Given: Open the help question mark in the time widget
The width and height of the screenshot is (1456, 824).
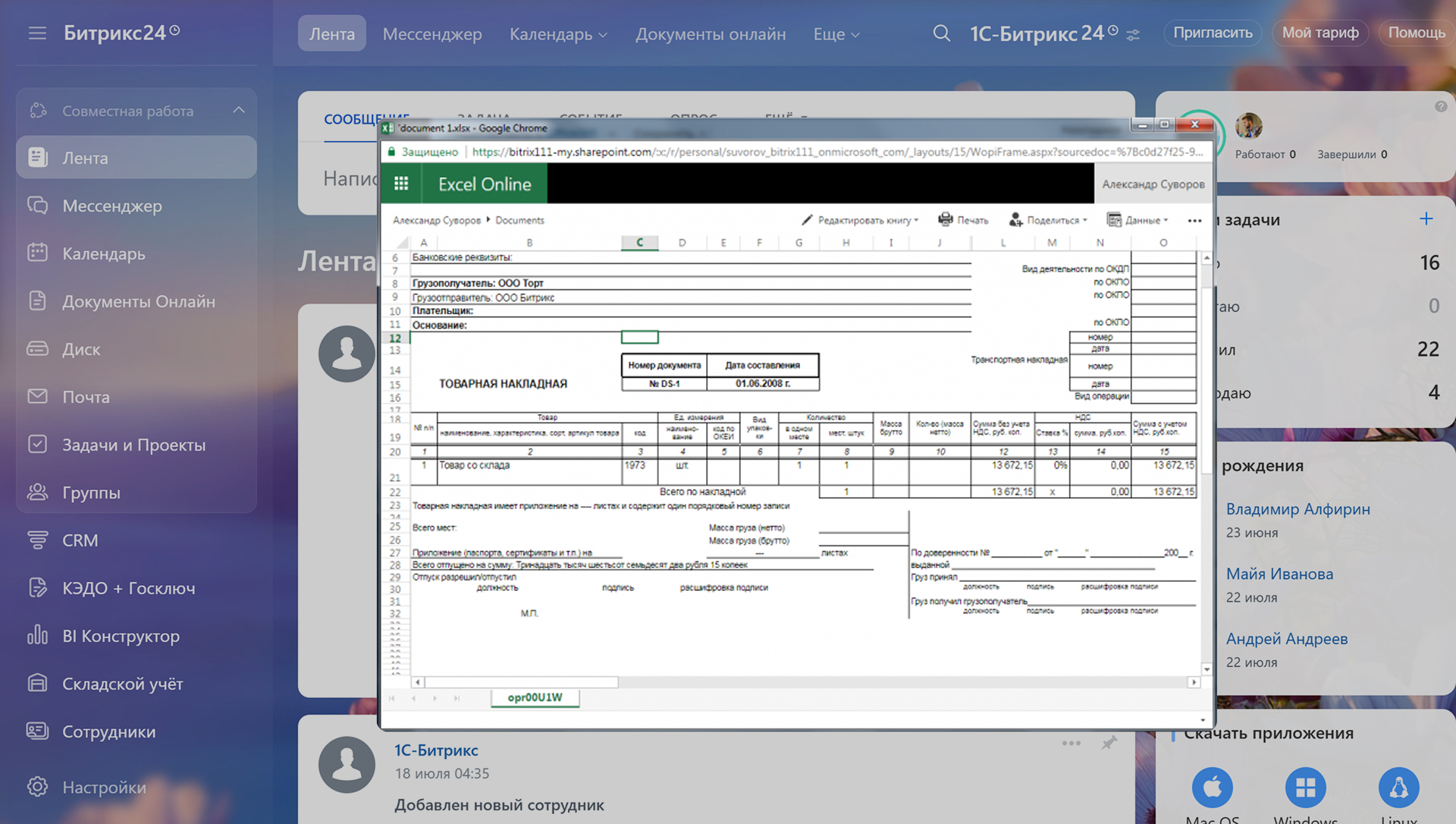Looking at the screenshot, I should click(1441, 107).
